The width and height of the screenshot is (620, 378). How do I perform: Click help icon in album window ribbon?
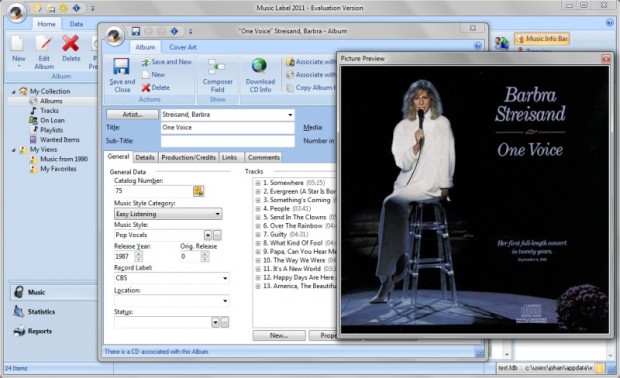(x=478, y=46)
